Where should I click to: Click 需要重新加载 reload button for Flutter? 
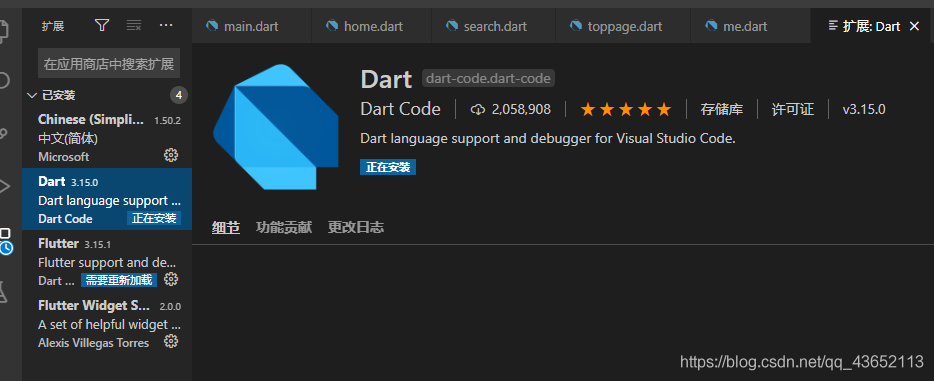pyautogui.click(x=119, y=280)
